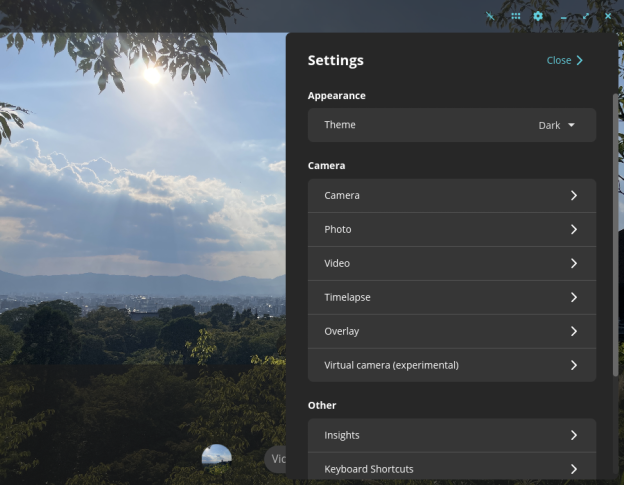Click the fullscreen arrows icon
Viewport: 624px width, 485px height.
click(586, 16)
